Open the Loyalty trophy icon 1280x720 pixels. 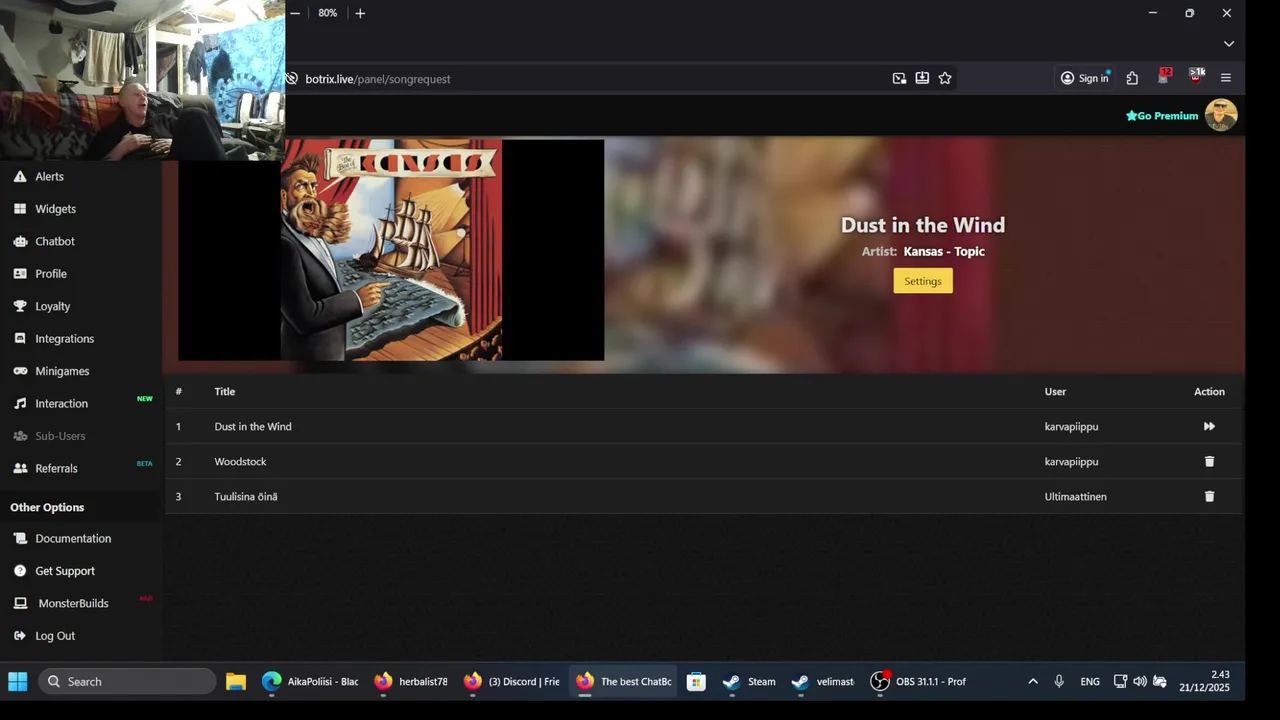pyautogui.click(x=20, y=306)
